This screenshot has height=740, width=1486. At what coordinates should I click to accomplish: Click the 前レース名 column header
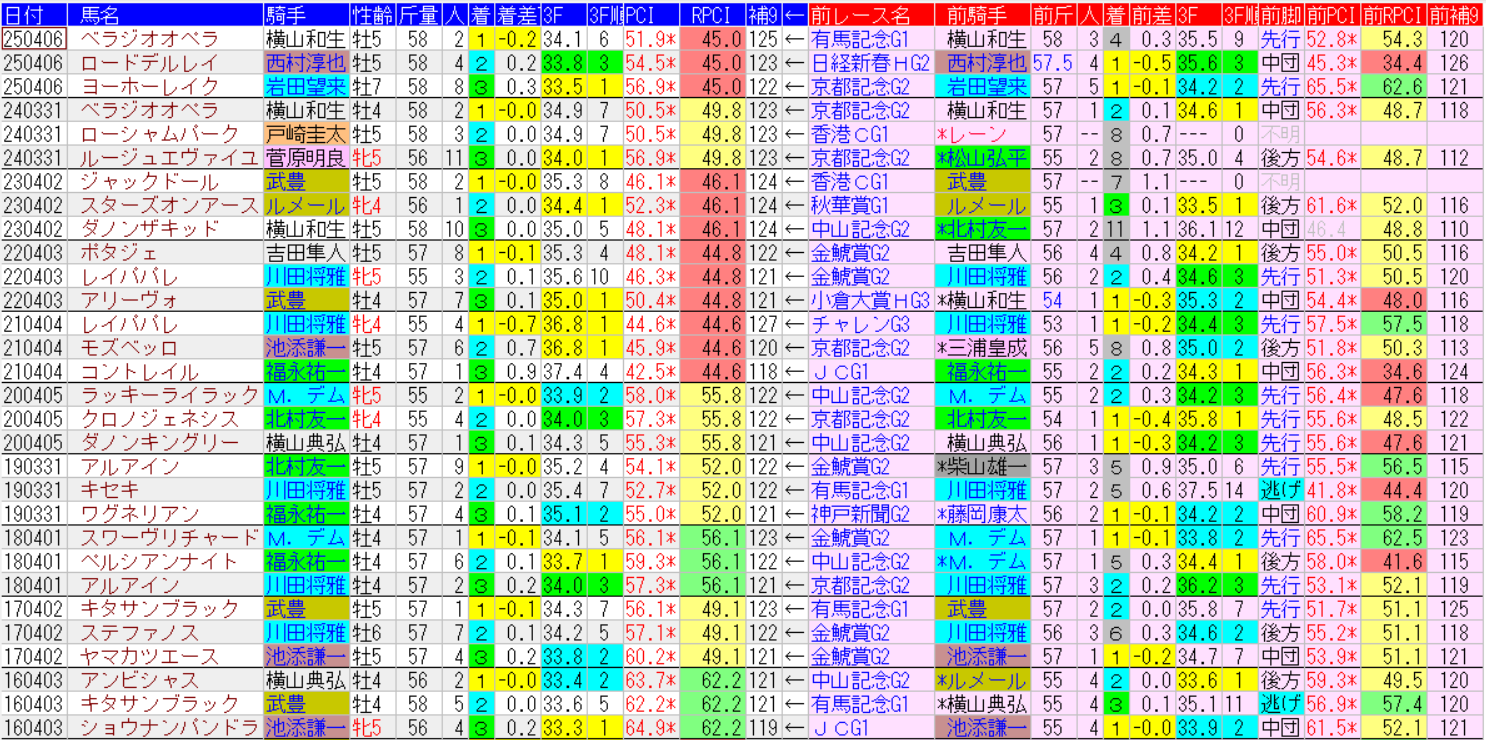click(869, 15)
